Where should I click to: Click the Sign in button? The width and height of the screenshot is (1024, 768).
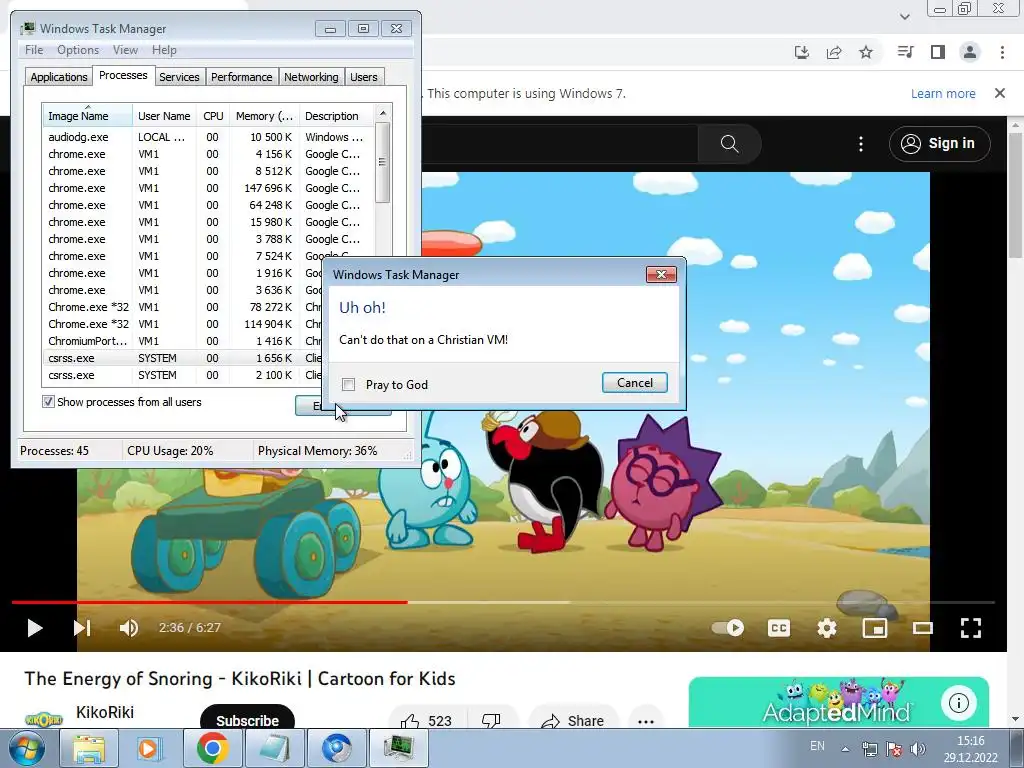pos(939,144)
